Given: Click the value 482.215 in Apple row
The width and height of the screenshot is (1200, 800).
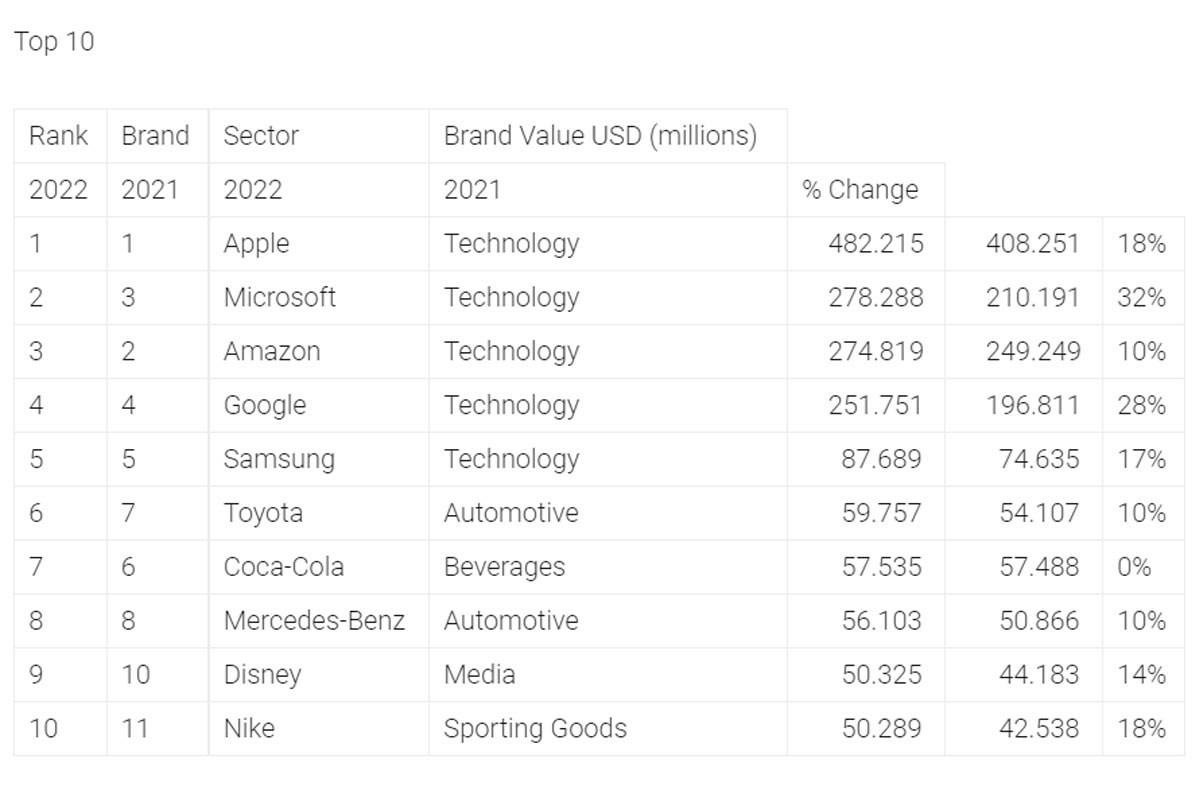Looking at the screenshot, I should pyautogui.click(x=876, y=244).
